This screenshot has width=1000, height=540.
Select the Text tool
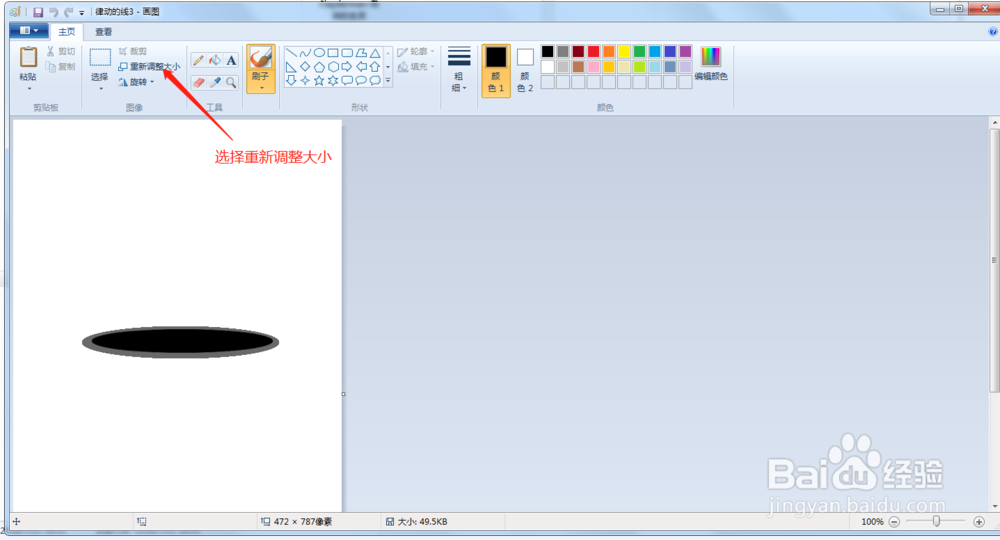[232, 61]
